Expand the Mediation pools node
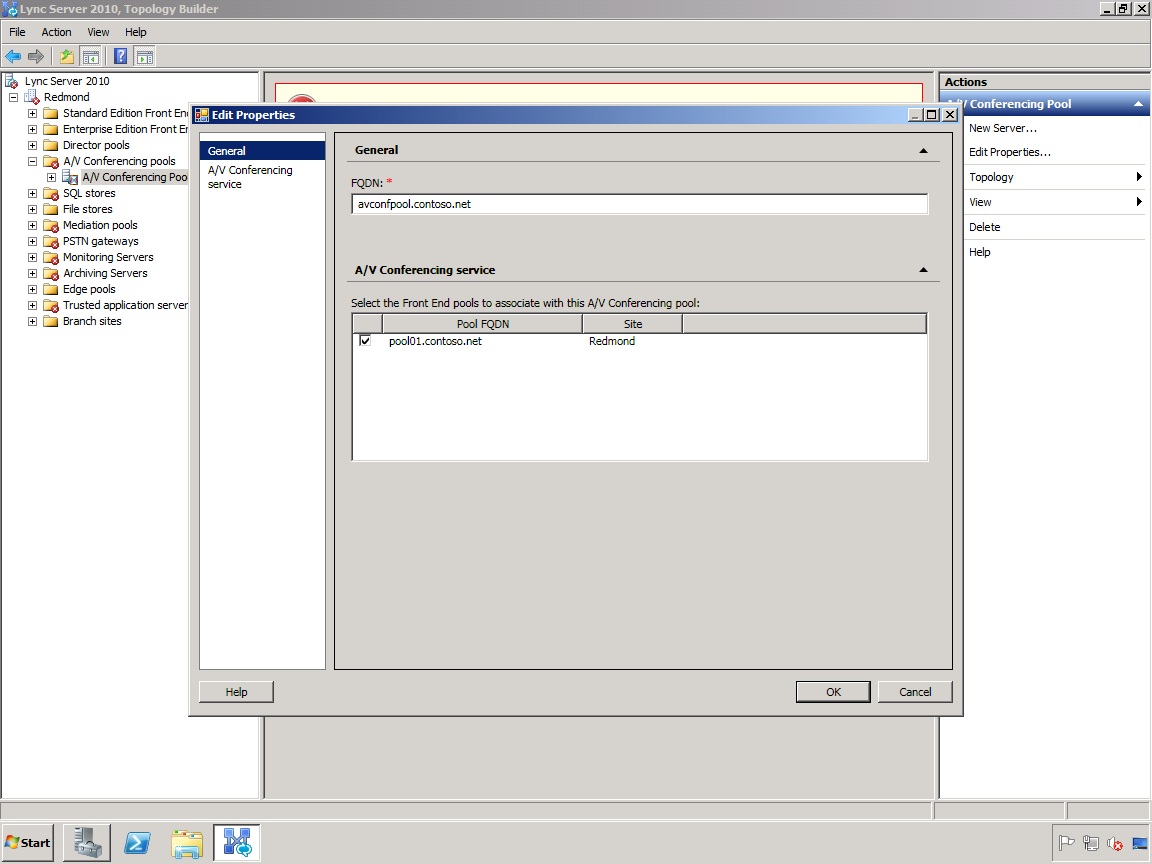 pyautogui.click(x=32, y=226)
